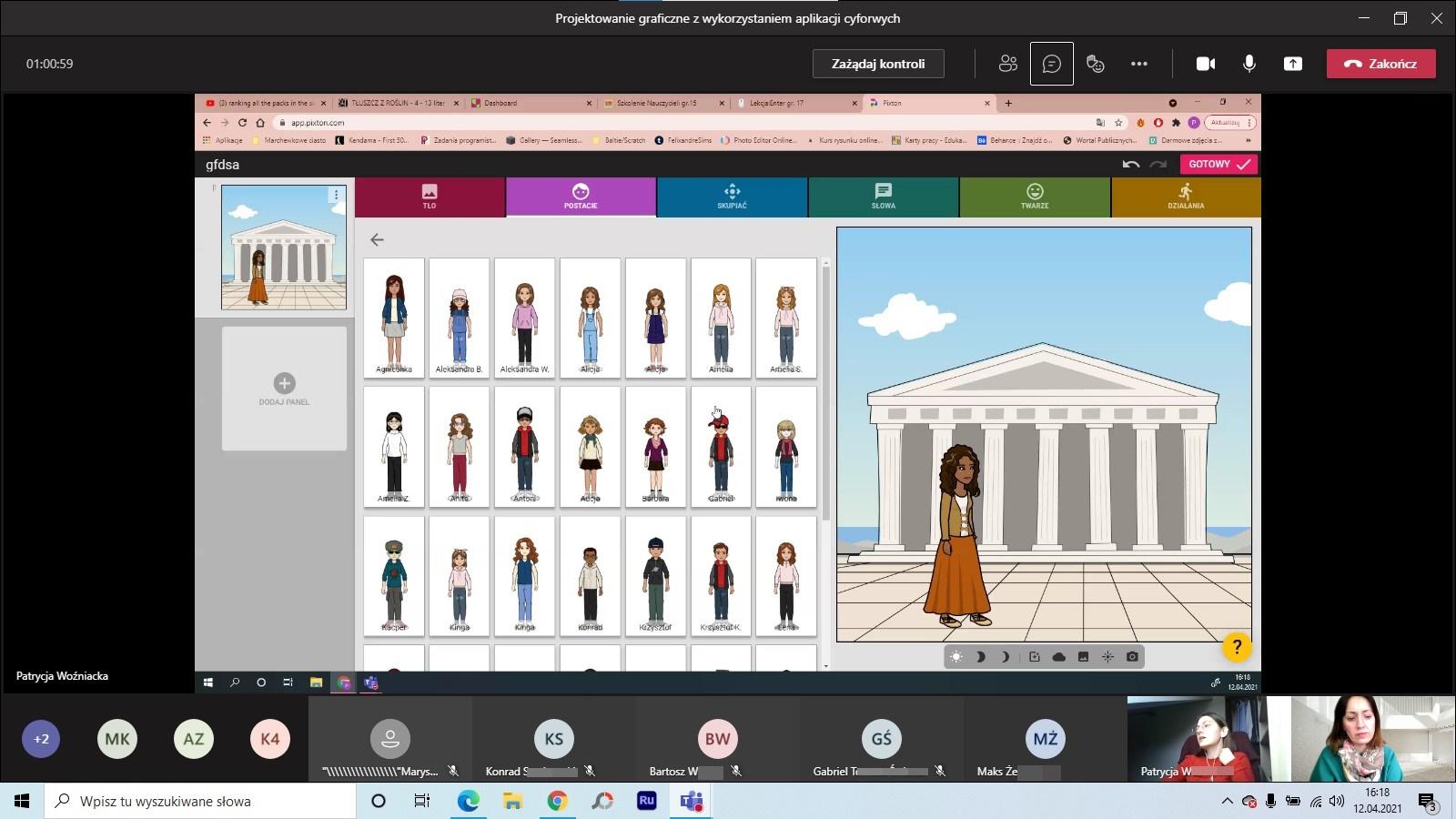Click the focus crosshair icon below the scene

1107,657
